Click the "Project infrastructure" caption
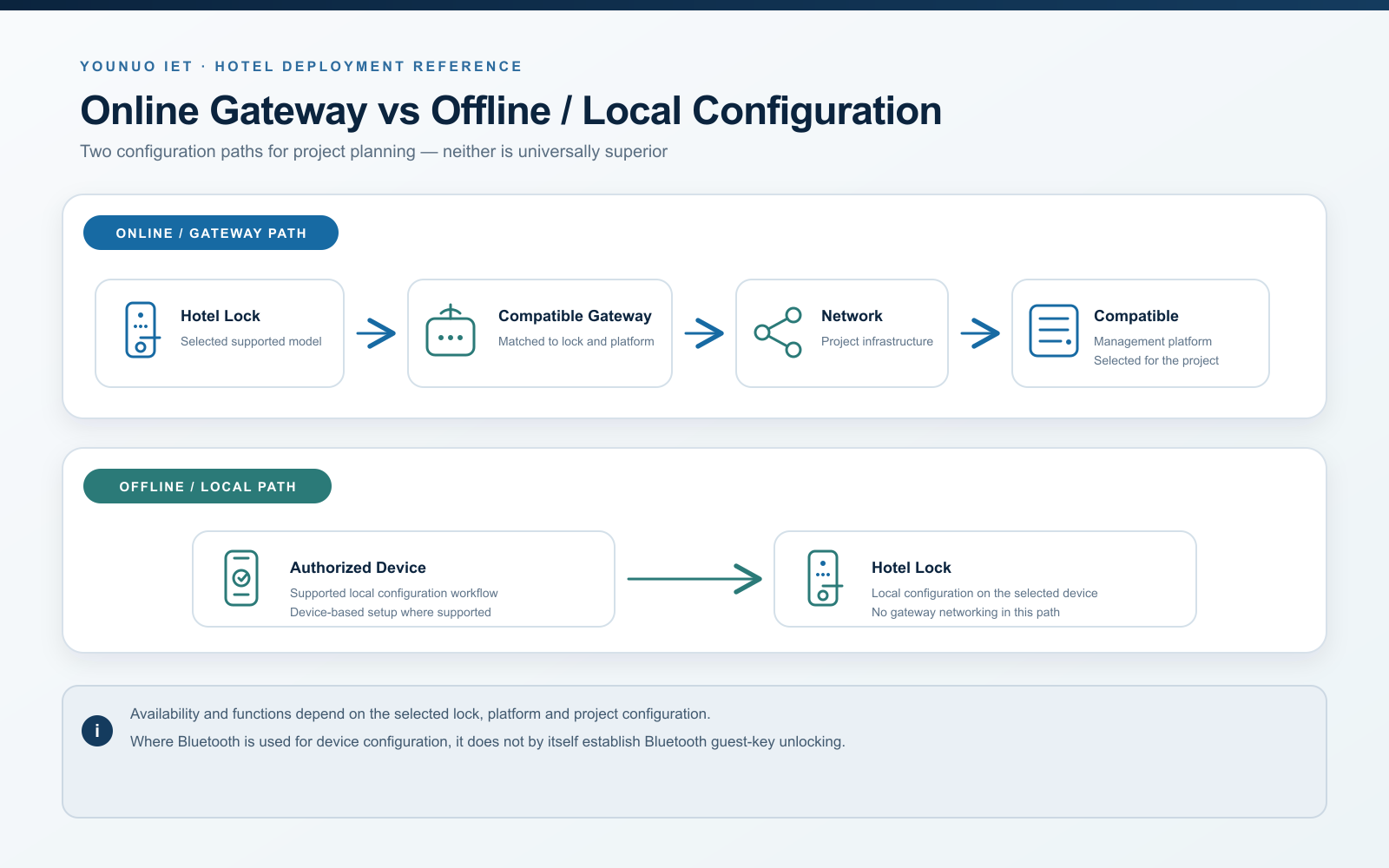The height and width of the screenshot is (868, 1389). pos(877,341)
